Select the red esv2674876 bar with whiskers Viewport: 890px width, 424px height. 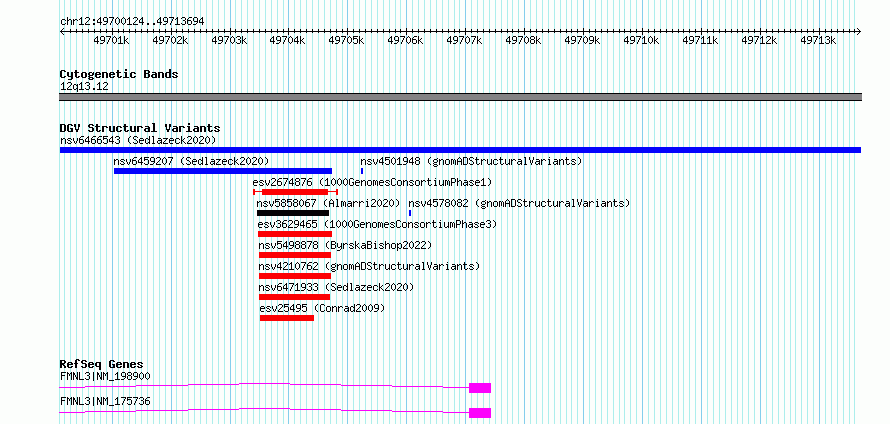(x=295, y=192)
